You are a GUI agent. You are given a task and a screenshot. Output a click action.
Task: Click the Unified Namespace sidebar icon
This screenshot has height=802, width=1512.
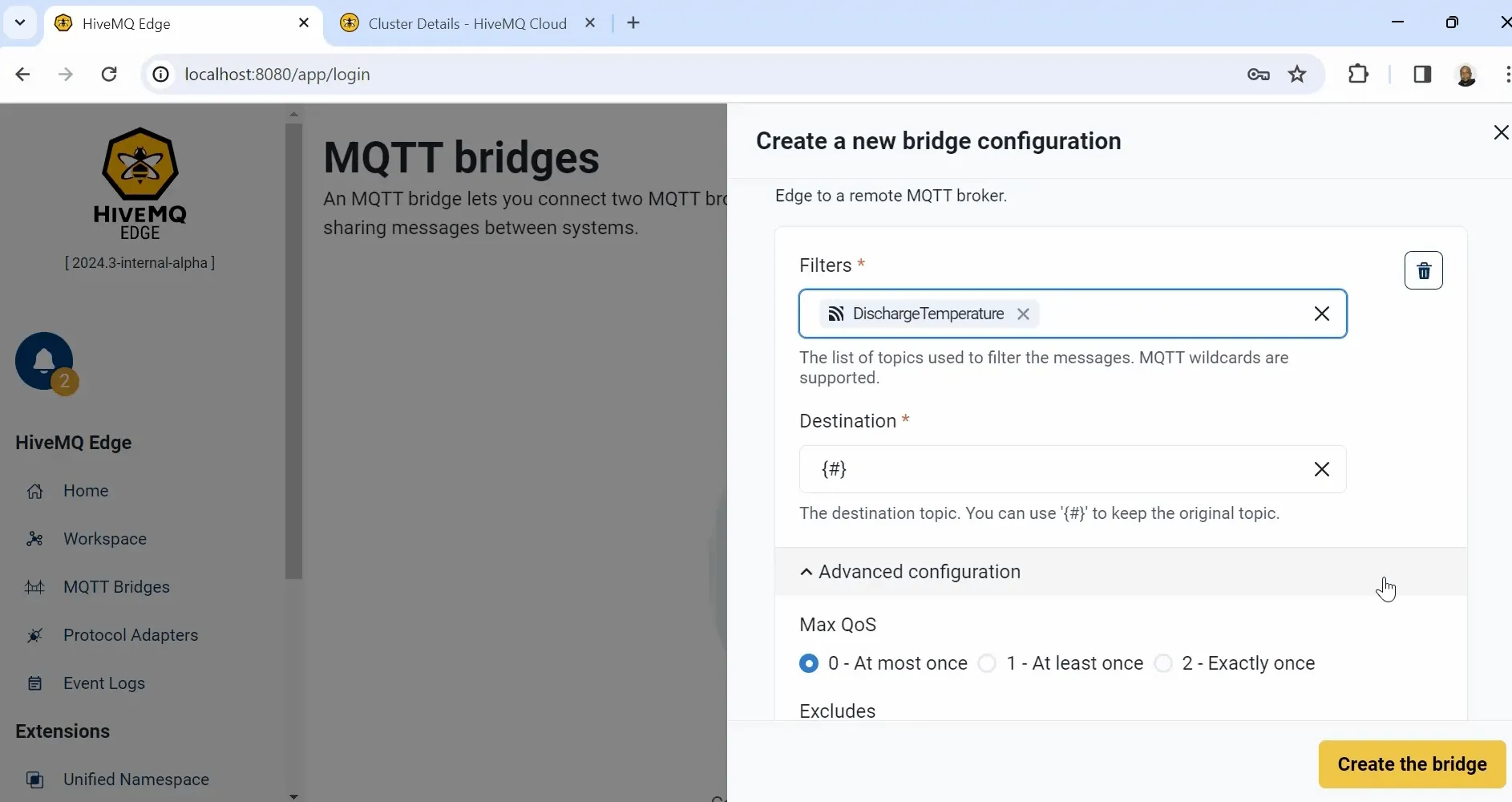[34, 780]
